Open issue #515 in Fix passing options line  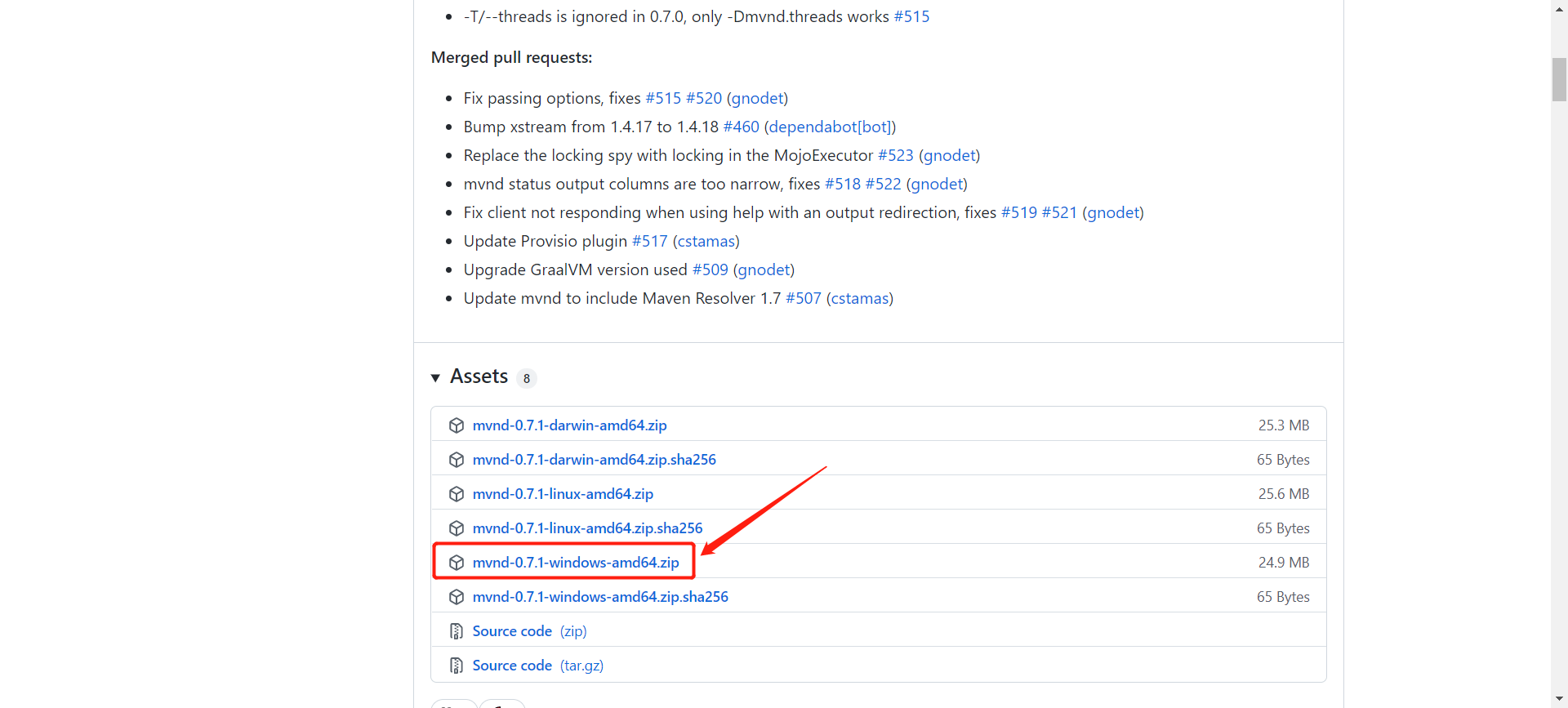663,98
